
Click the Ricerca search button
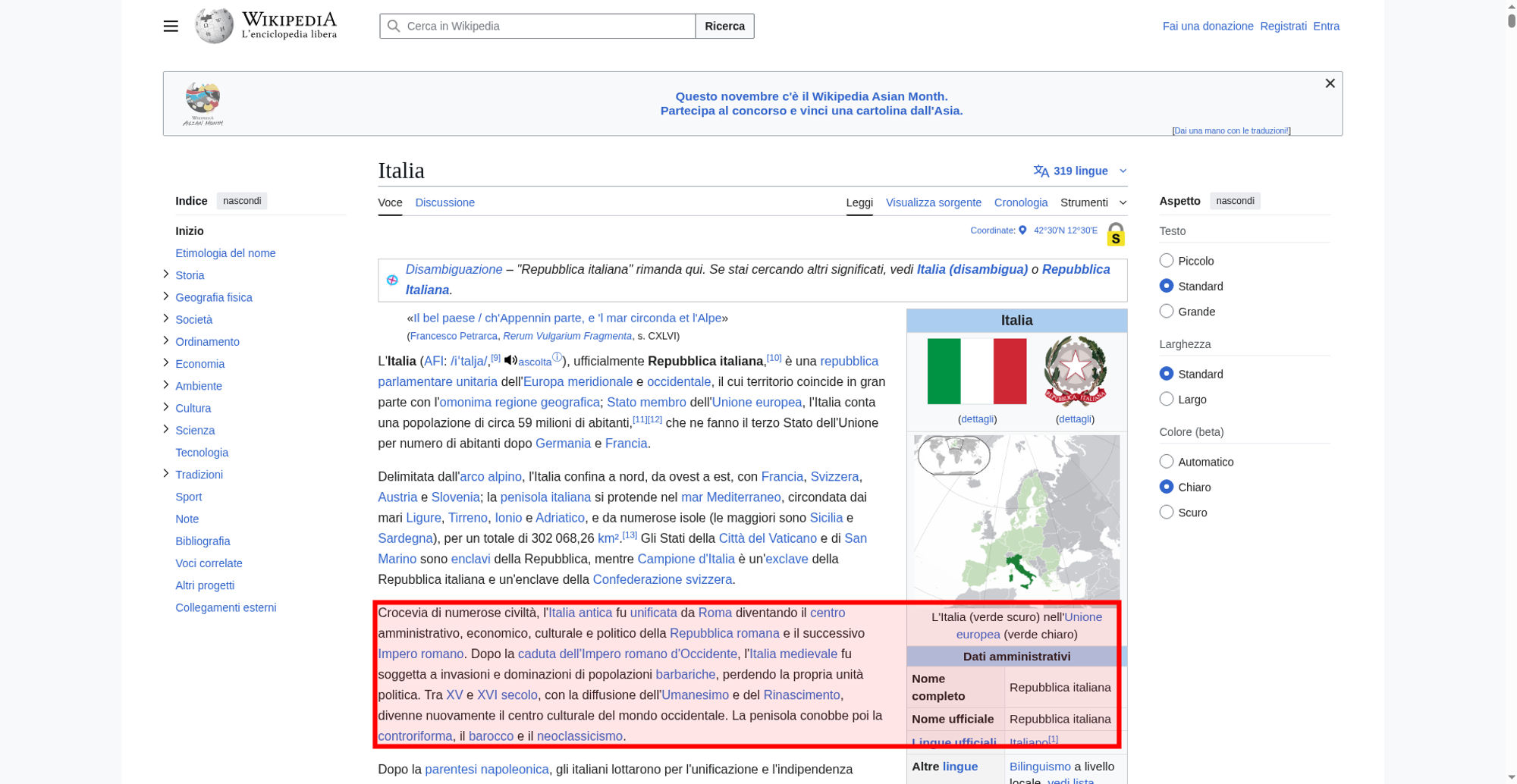point(724,26)
